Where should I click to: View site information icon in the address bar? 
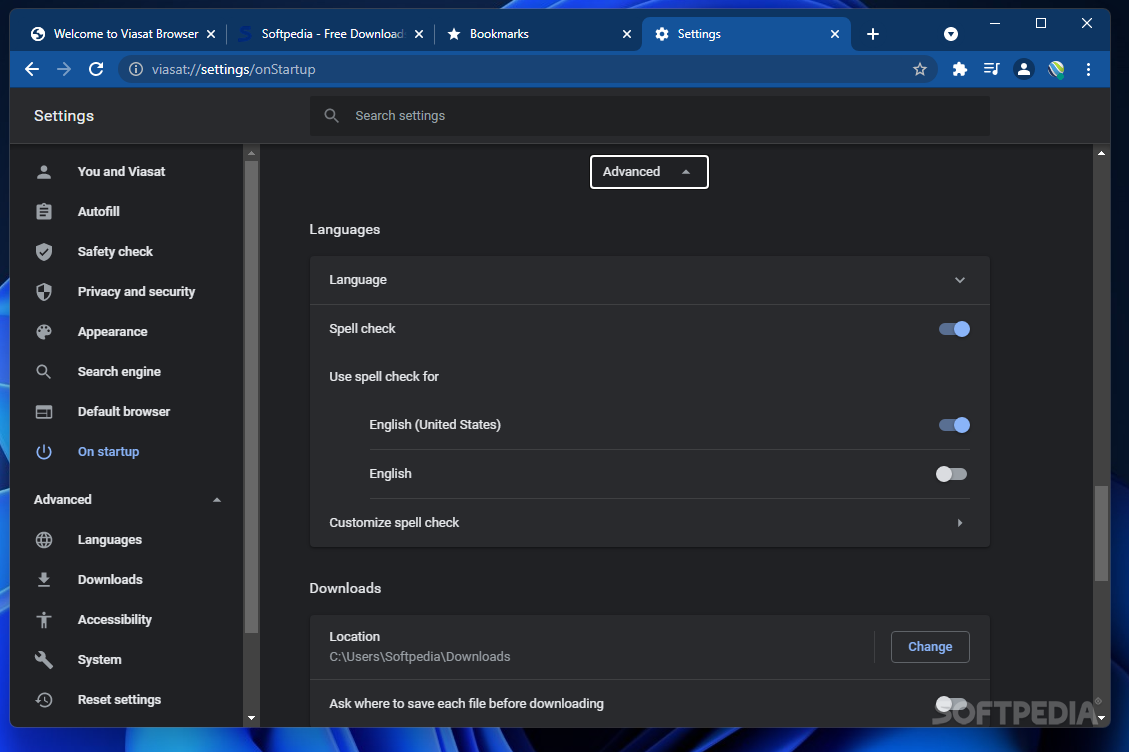pyautogui.click(x=135, y=69)
